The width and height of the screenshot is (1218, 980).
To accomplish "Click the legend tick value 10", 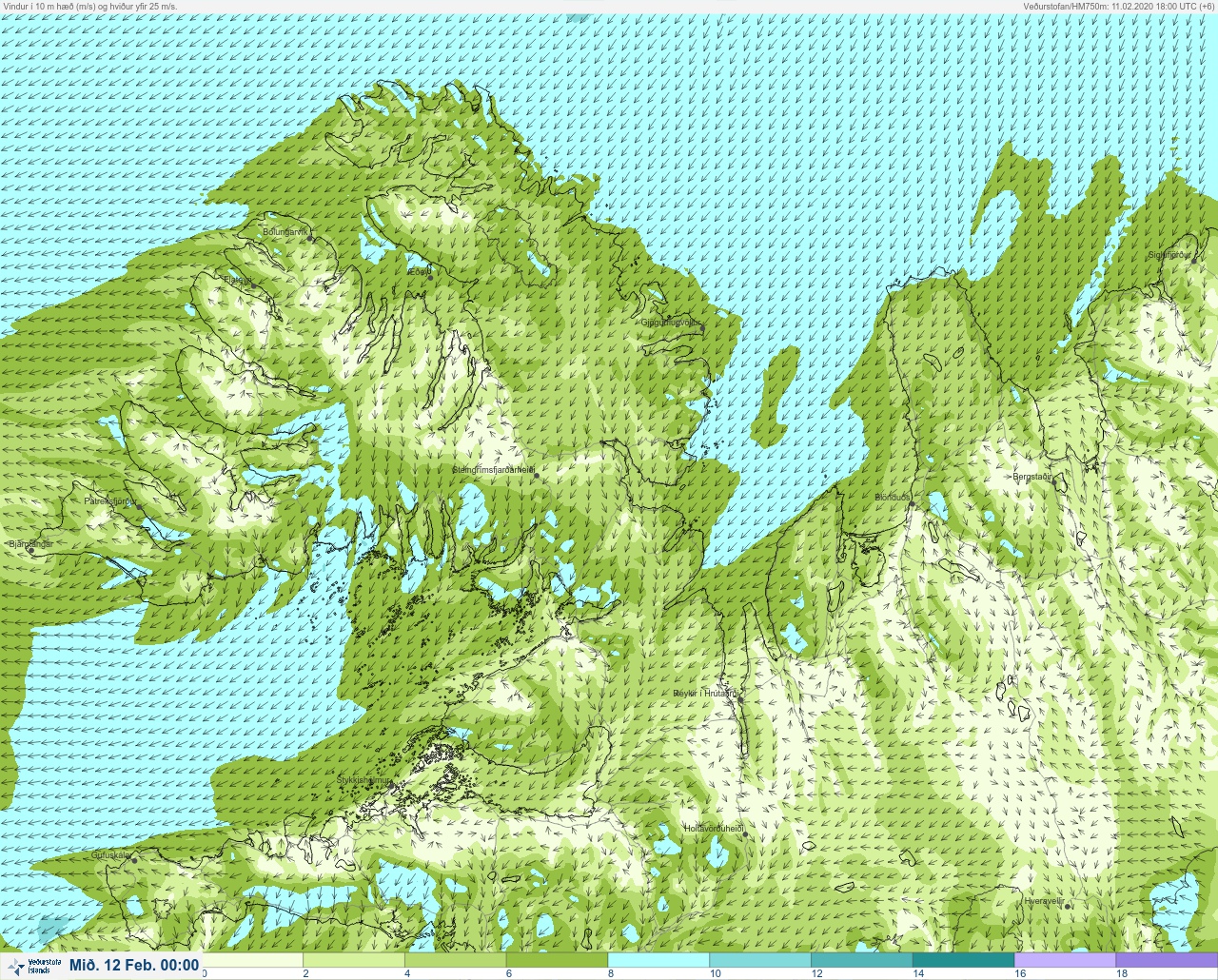I will tap(715, 973).
